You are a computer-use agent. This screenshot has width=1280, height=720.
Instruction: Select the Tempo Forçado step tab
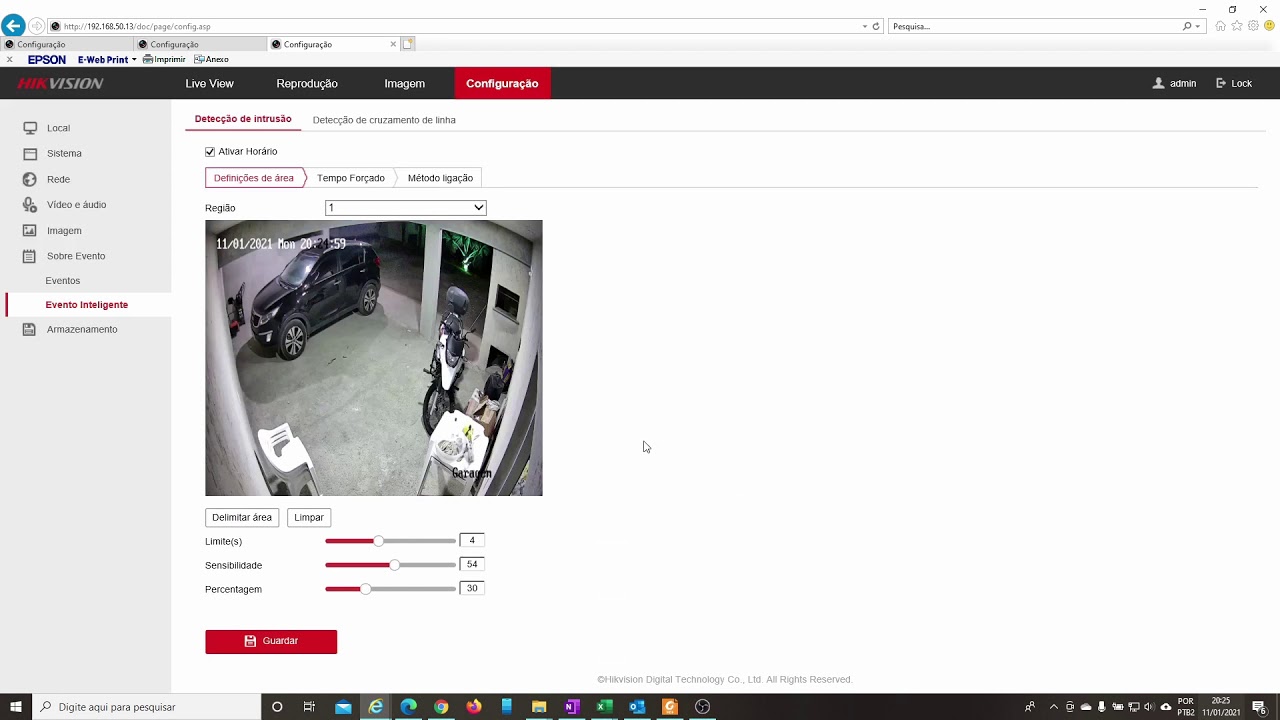coord(351,178)
